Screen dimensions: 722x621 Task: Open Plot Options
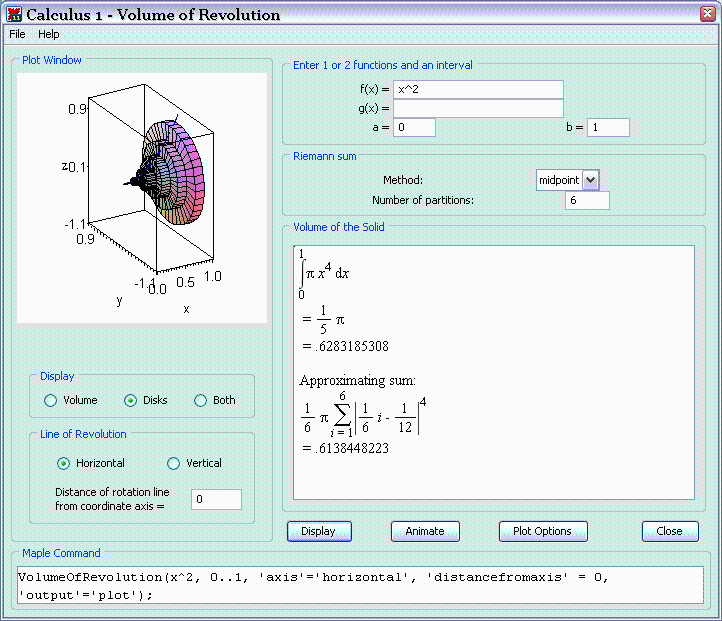pyautogui.click(x=542, y=531)
